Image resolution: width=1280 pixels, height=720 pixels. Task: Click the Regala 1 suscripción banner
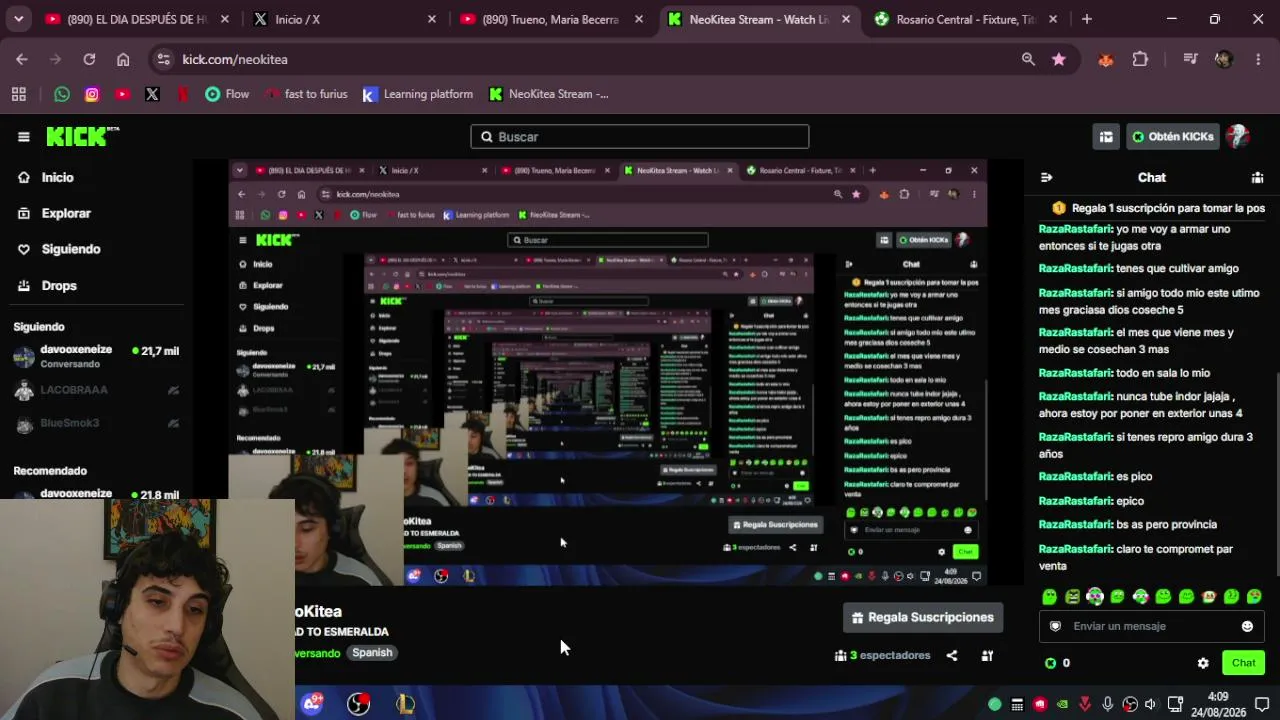[x=1158, y=208]
